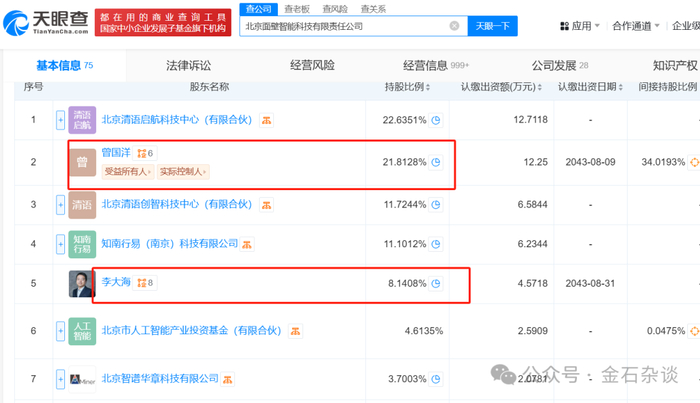Clear the company search box text

[454, 26]
